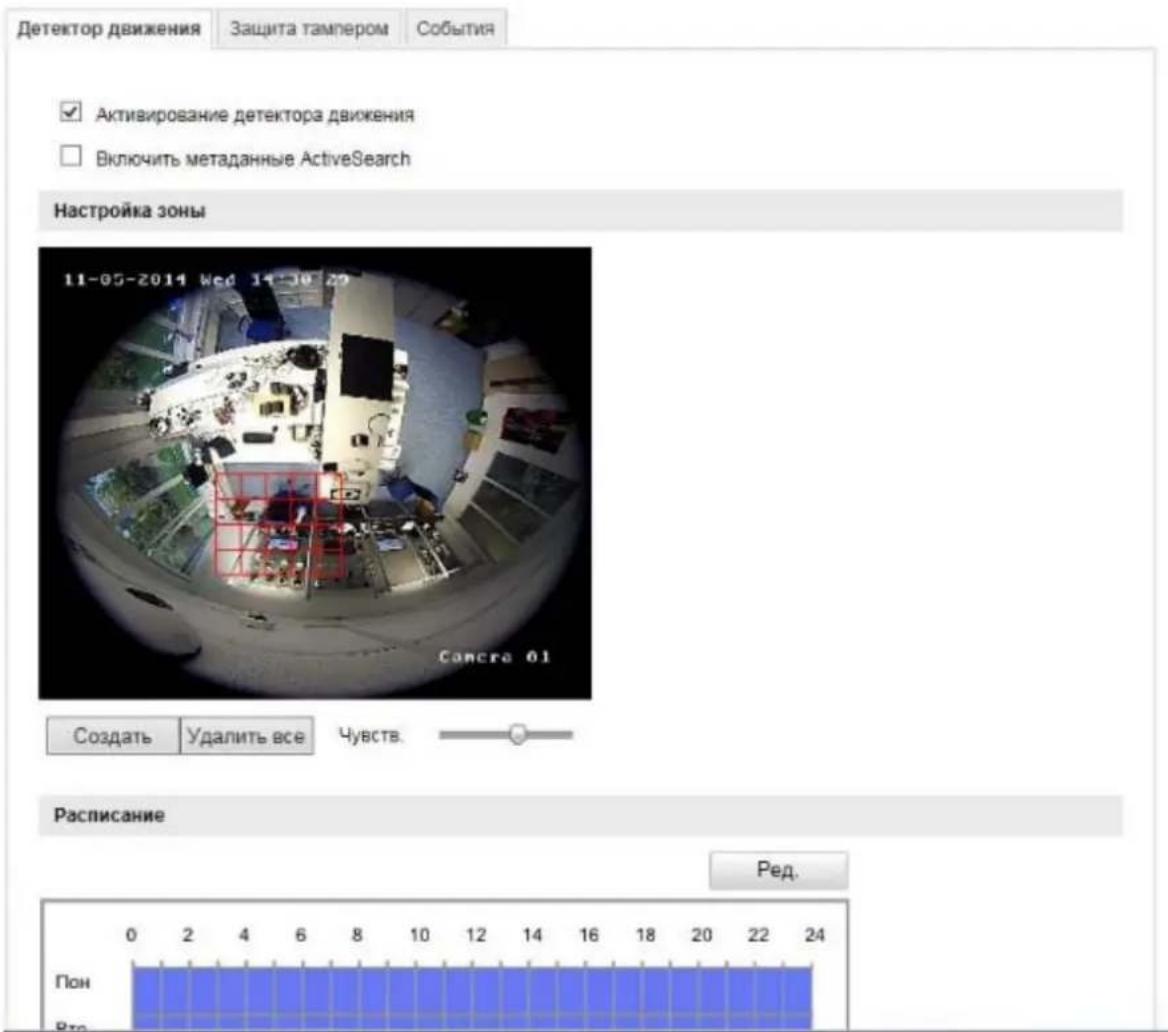Screen dimensions: 1168x1032
Task: Click the camera timestamp overlay in preview
Action: (x=206, y=279)
